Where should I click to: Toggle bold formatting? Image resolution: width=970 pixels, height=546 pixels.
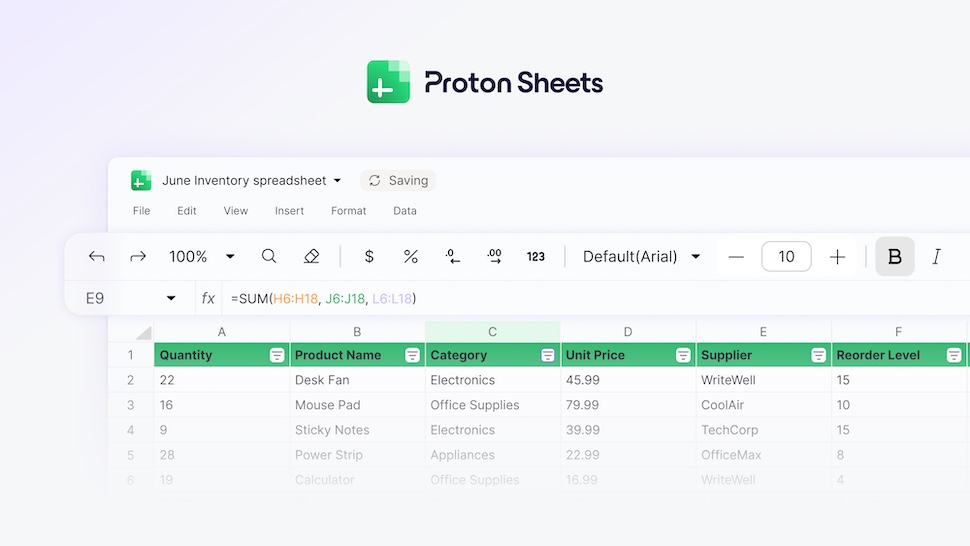pos(895,257)
